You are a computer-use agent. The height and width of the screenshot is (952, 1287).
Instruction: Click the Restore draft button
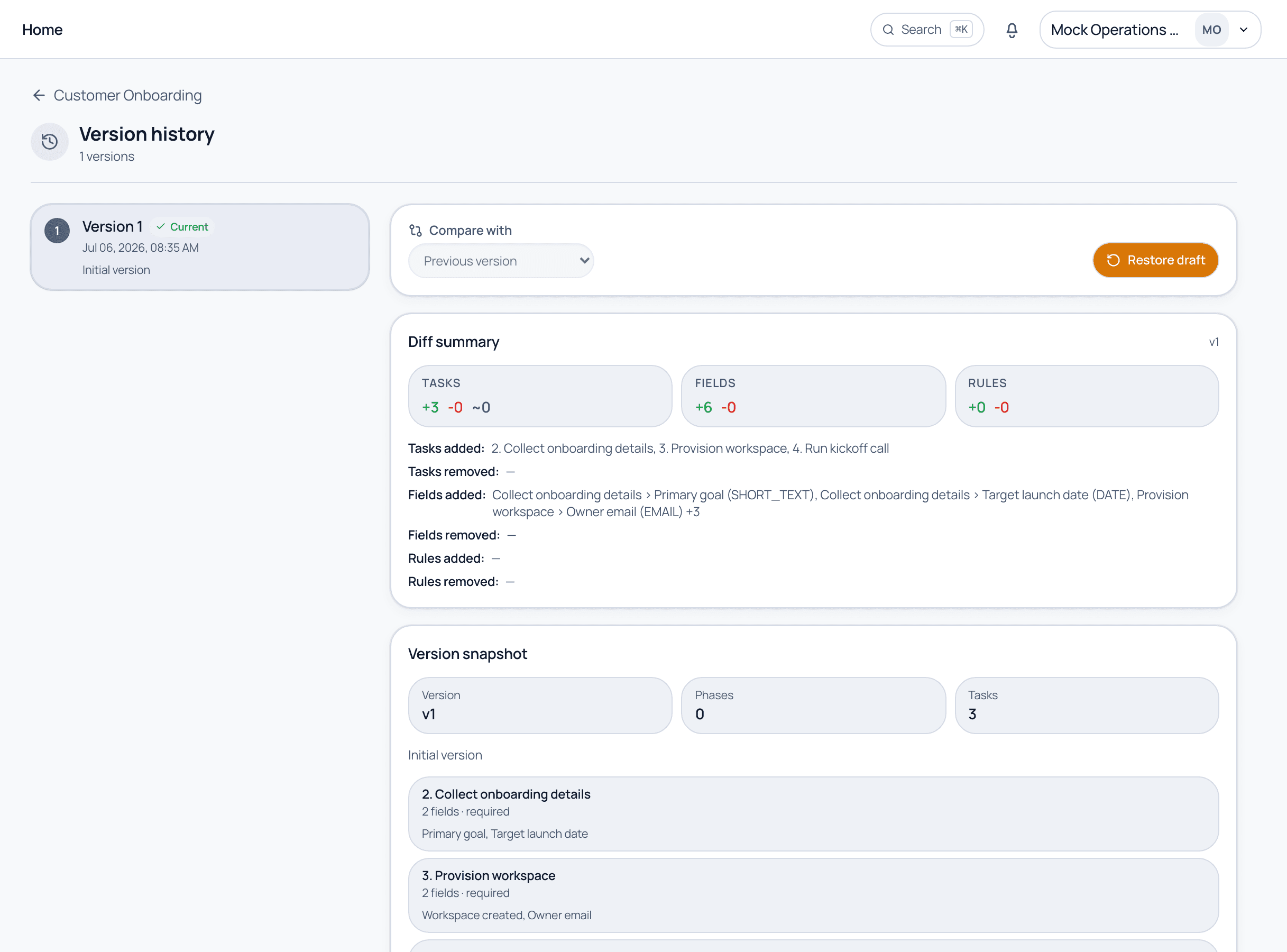click(x=1155, y=260)
